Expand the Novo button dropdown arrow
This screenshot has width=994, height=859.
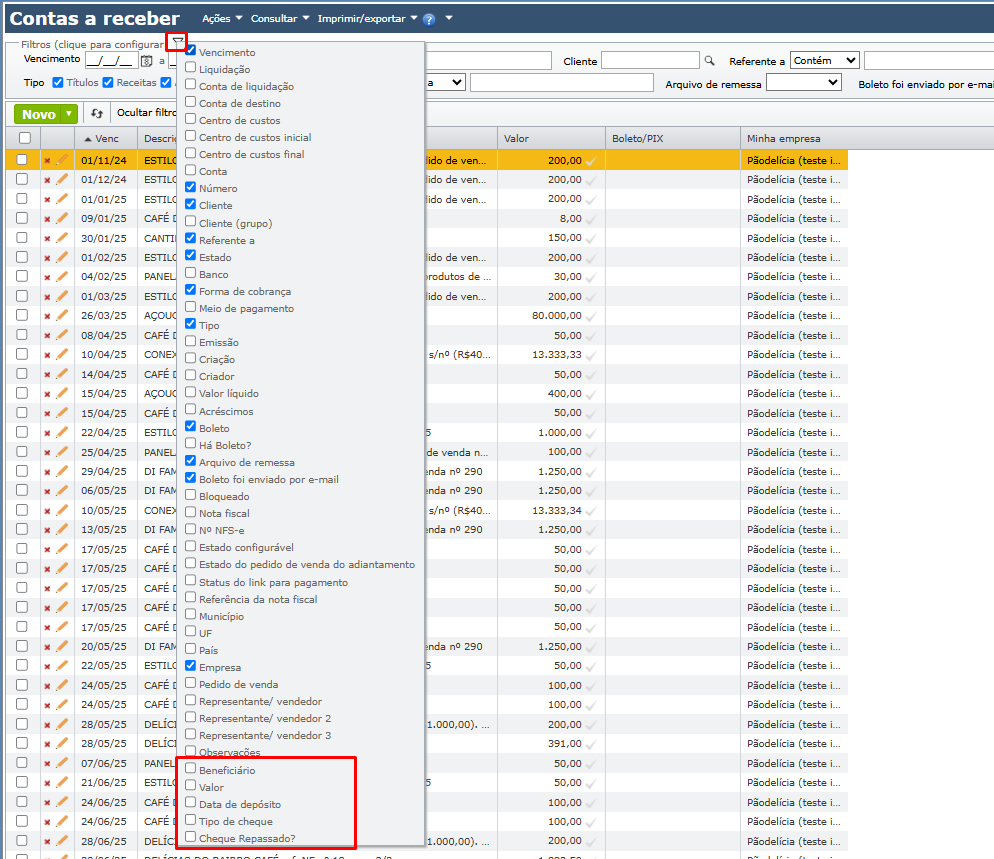68,114
